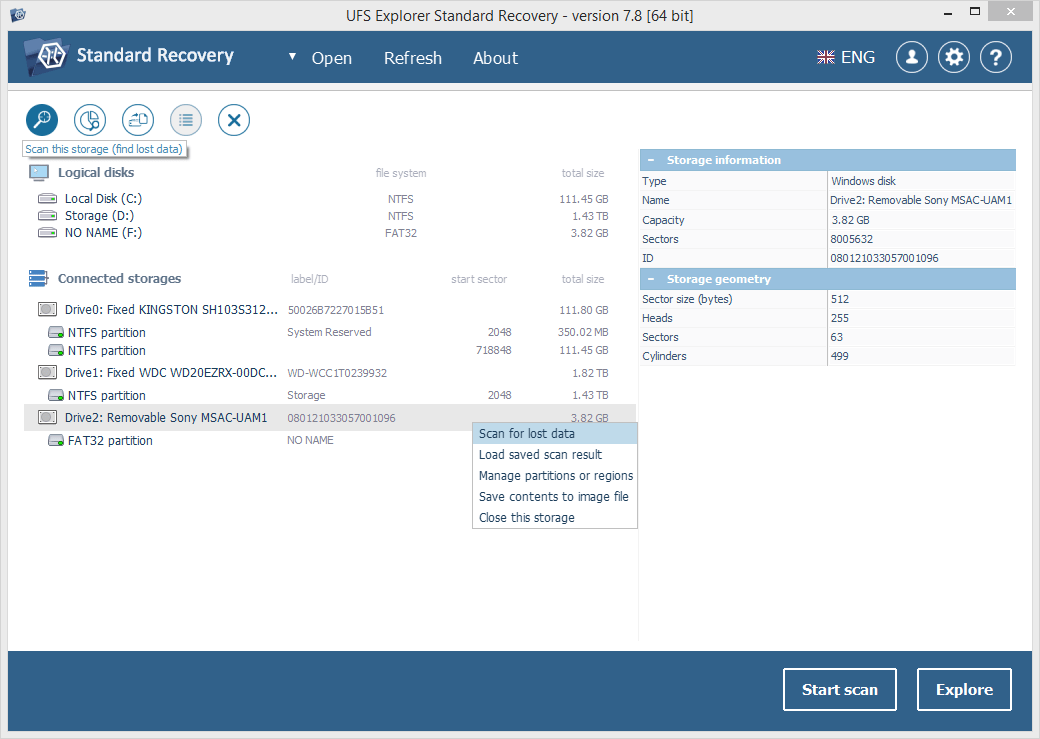Click the Start scan button
Image resolution: width=1040 pixels, height=739 pixels.
click(839, 689)
